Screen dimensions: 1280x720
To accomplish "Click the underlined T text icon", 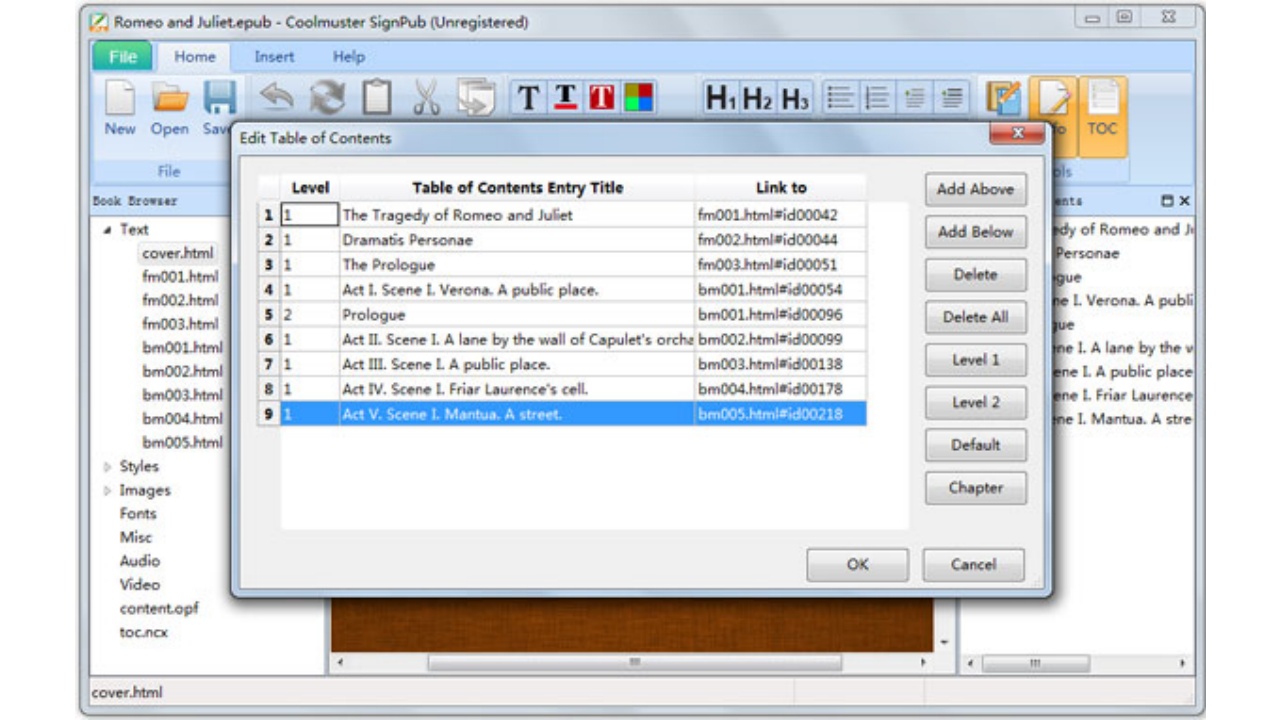I will 566,97.
